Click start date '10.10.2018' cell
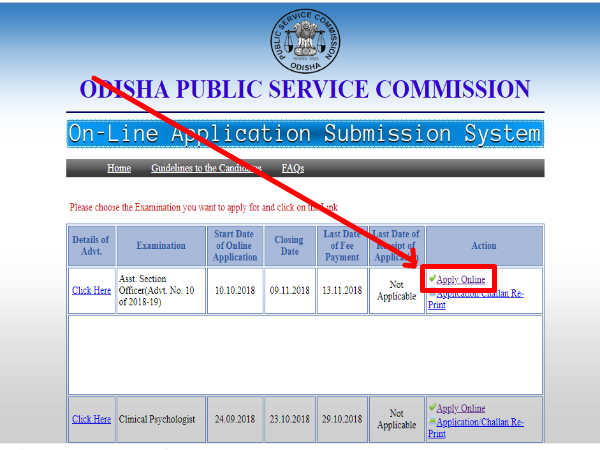 (x=235, y=290)
